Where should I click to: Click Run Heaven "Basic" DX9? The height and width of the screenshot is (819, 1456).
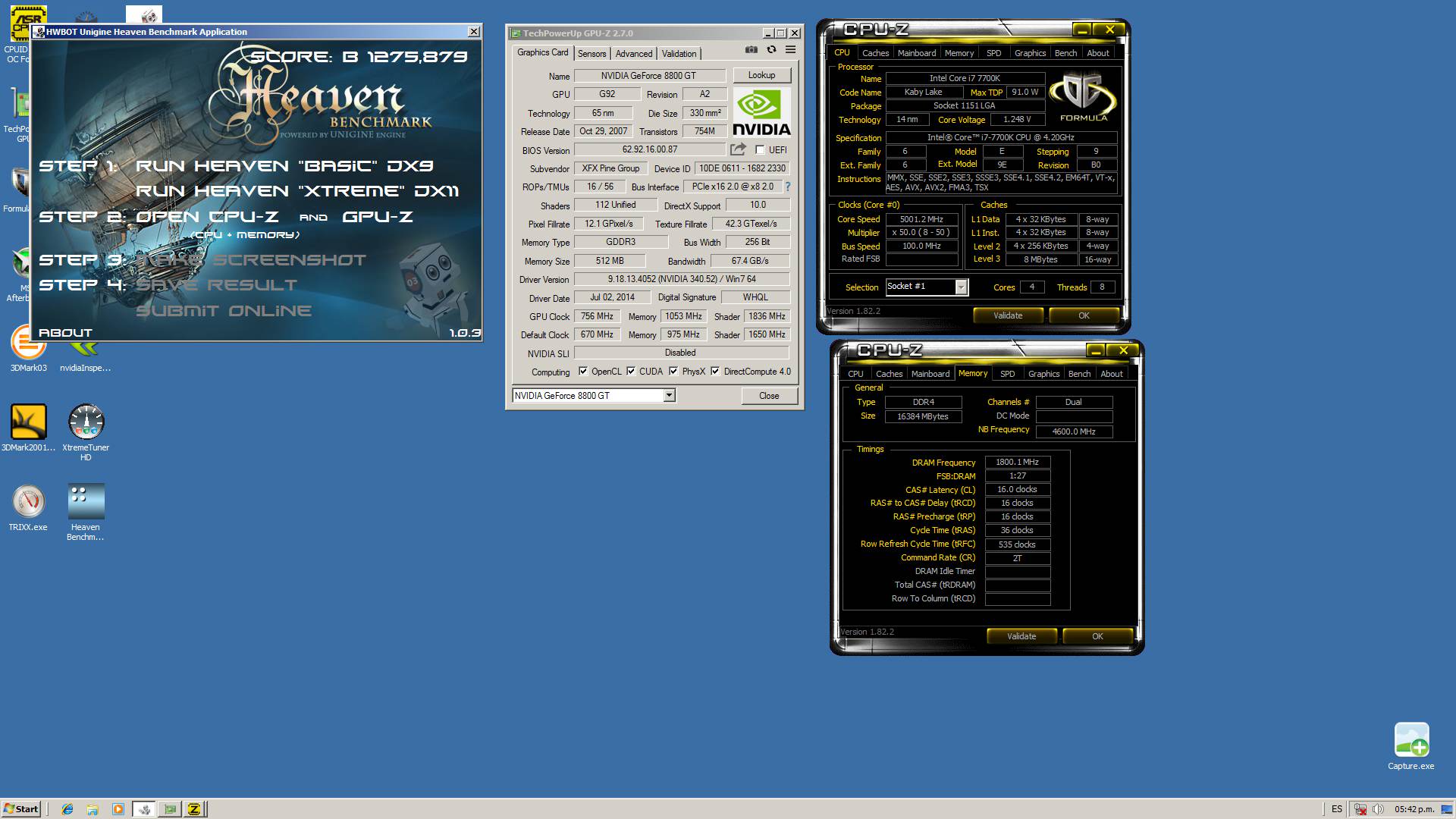(284, 166)
